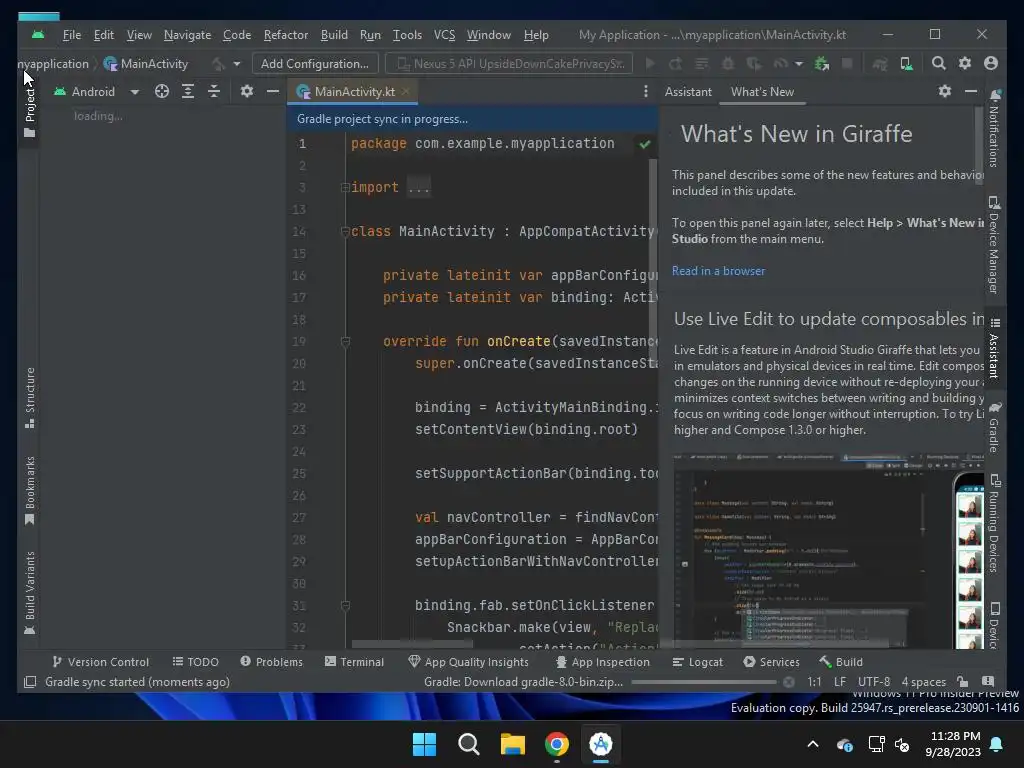Toggle the Project tool window button
Screen dimensions: 1024x768
coord(29,112)
